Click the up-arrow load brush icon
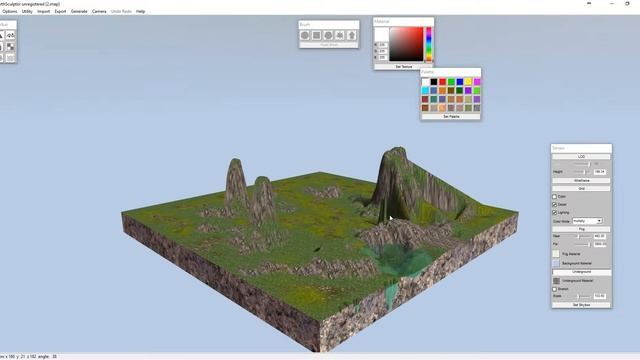This screenshot has width=640, height=360. [x=351, y=36]
